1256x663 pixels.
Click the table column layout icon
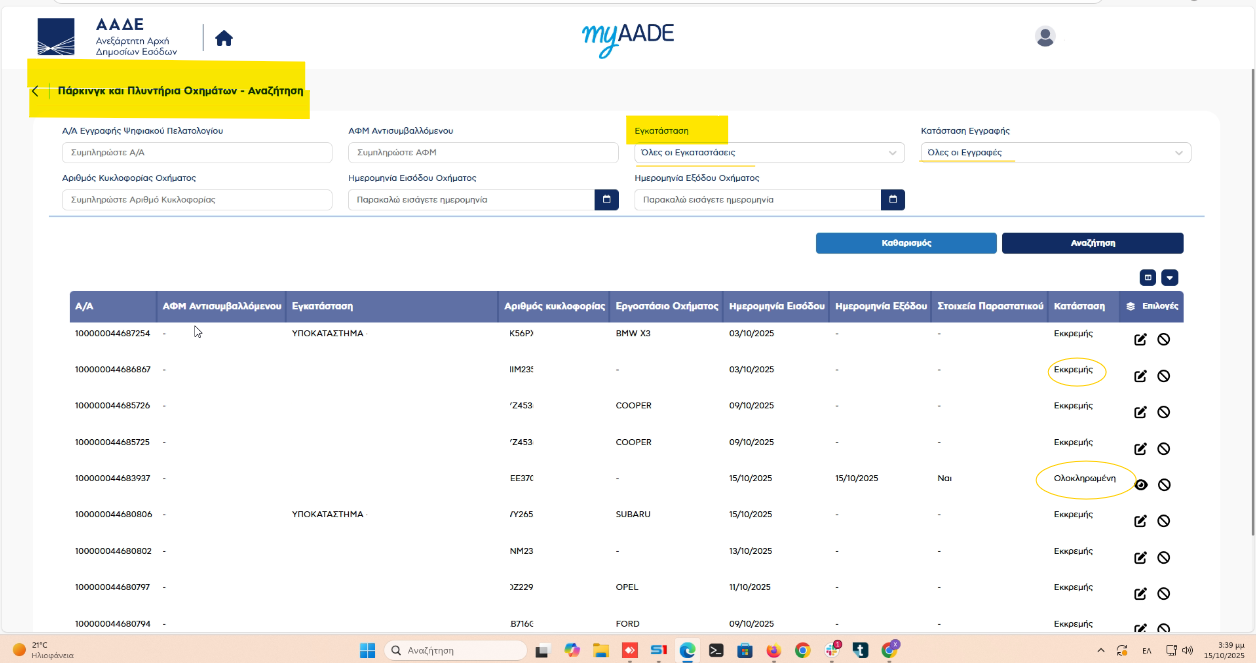[1148, 277]
